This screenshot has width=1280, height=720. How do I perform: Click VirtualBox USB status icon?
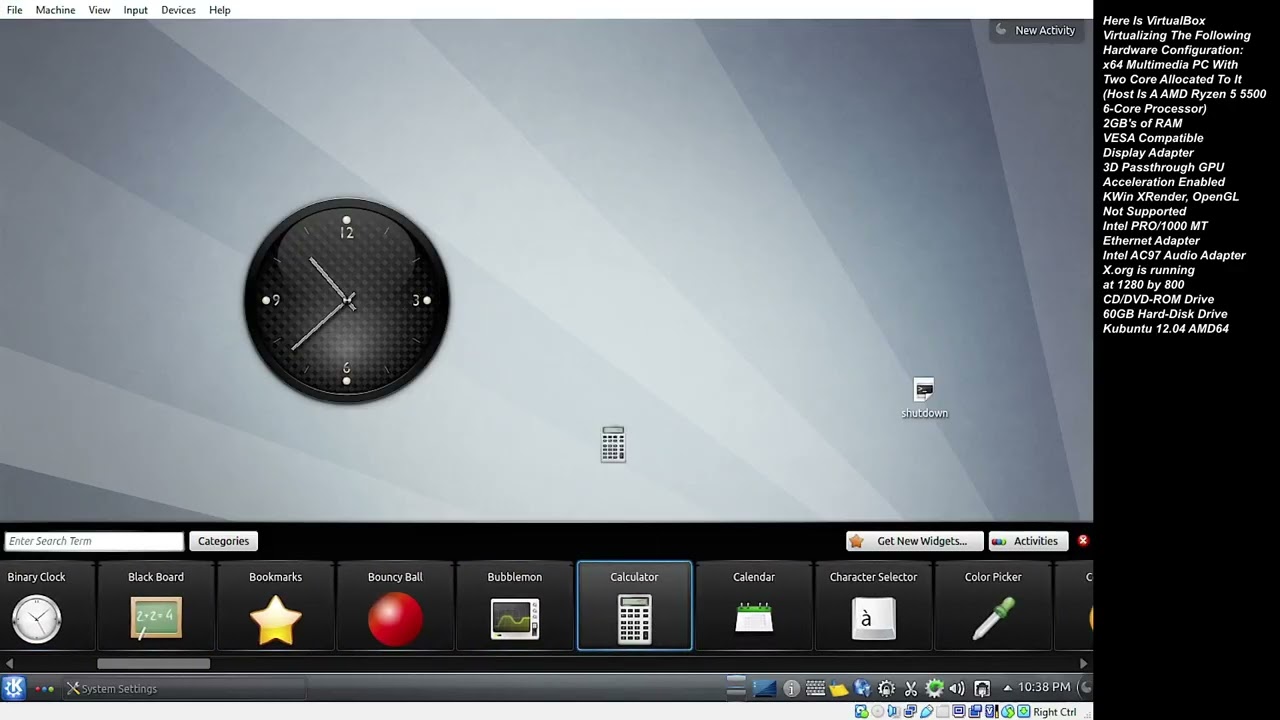pos(927,712)
